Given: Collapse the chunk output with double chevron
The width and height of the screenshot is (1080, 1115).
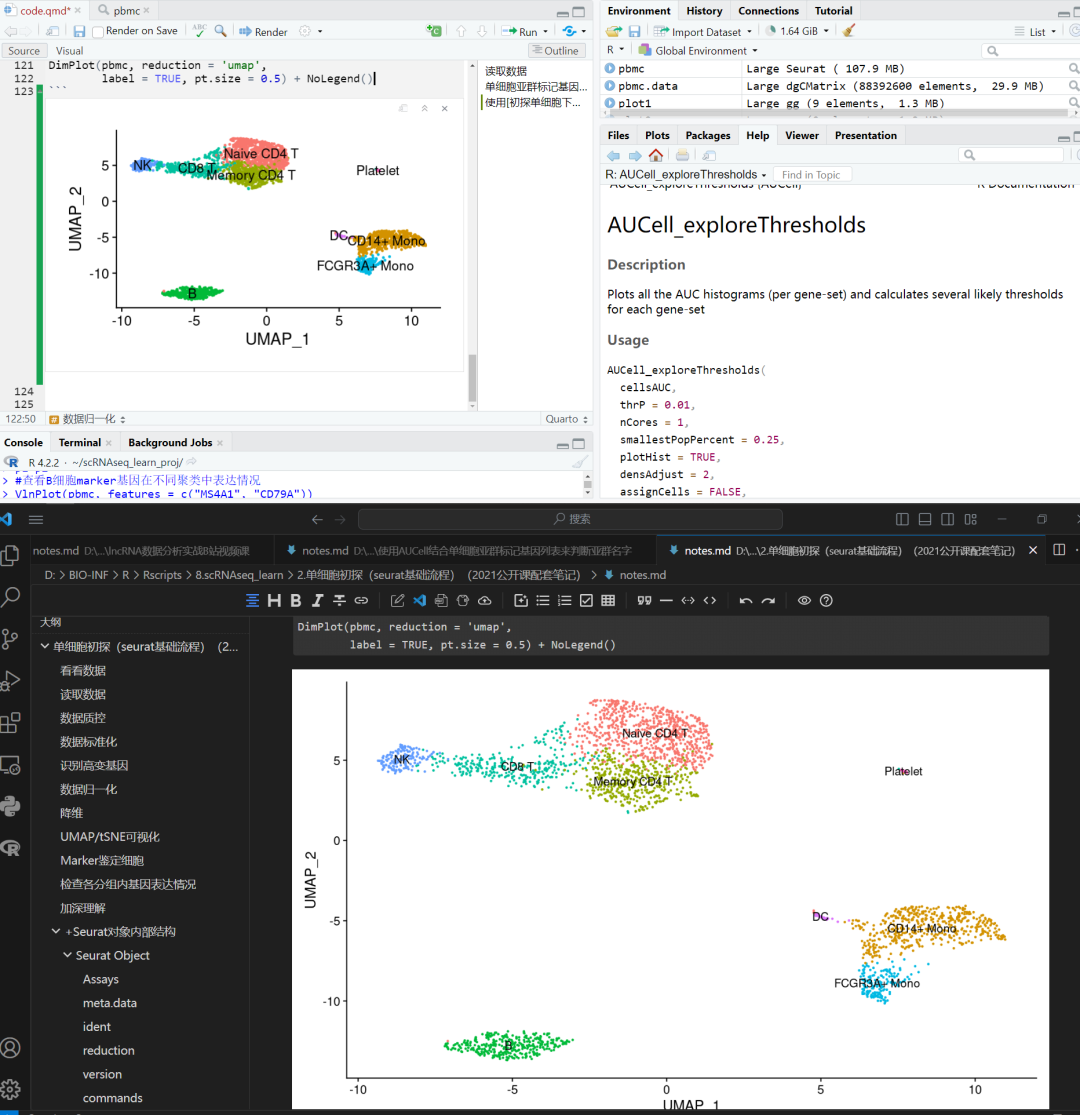Looking at the screenshot, I should click(x=424, y=109).
